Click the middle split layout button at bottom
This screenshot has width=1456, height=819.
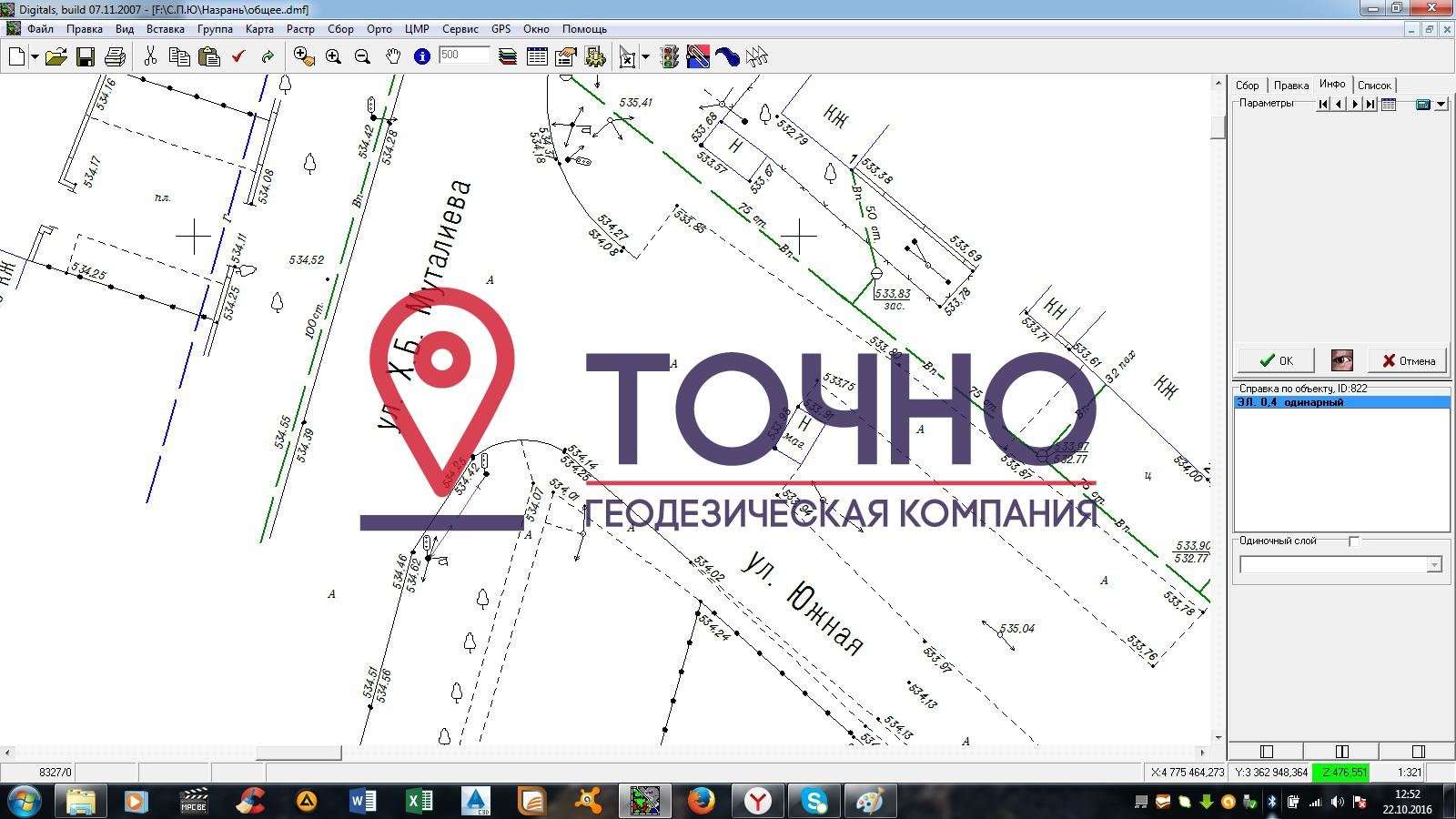click(x=1341, y=752)
